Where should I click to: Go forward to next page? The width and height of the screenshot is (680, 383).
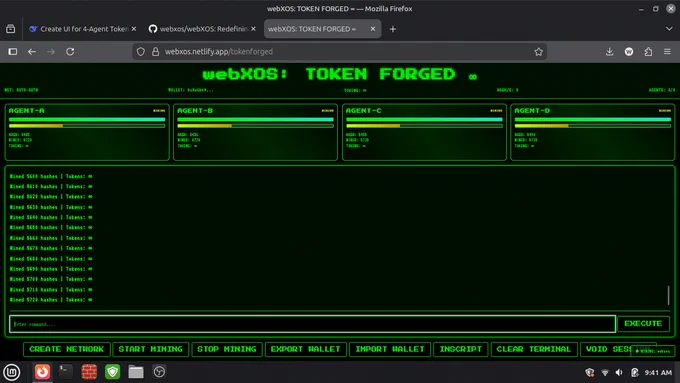pos(51,52)
